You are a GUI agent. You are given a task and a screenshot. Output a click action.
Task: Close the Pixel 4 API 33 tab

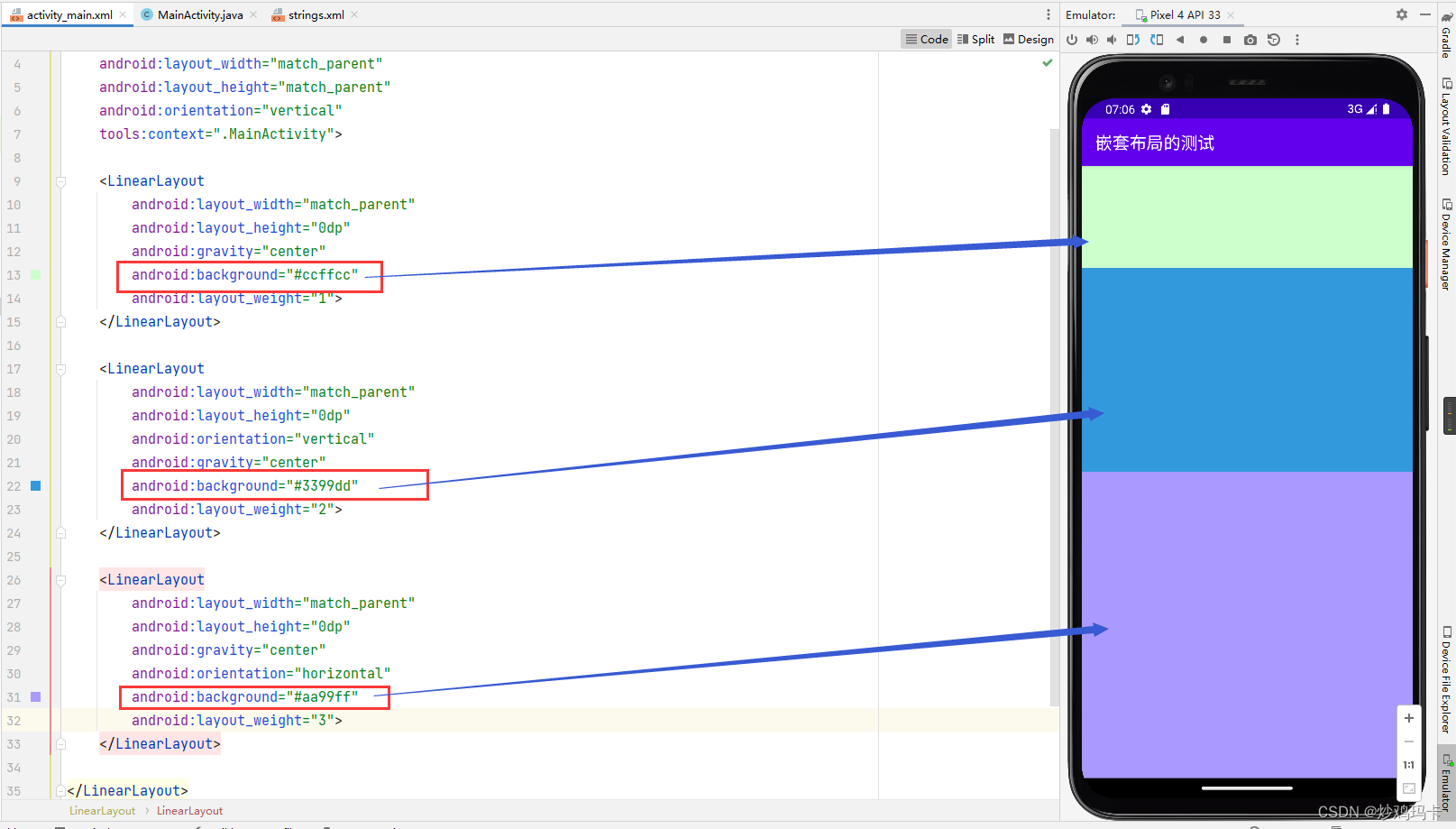(1231, 15)
